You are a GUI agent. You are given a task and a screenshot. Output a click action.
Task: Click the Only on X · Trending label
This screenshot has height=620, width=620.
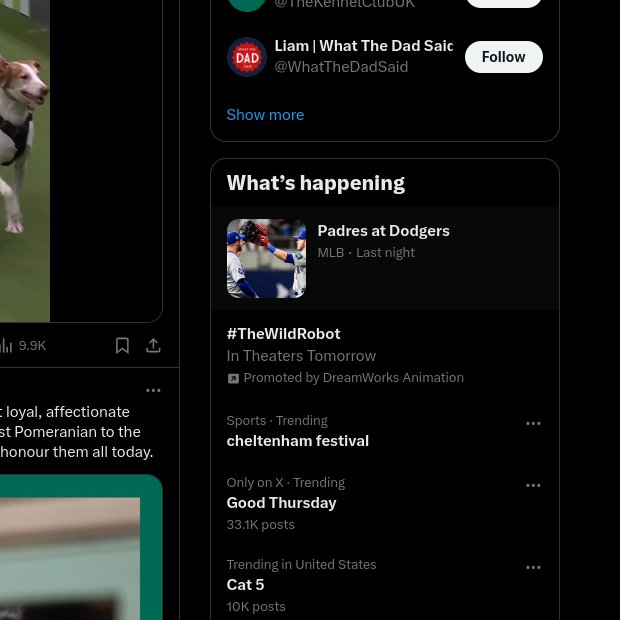pyautogui.click(x=286, y=483)
